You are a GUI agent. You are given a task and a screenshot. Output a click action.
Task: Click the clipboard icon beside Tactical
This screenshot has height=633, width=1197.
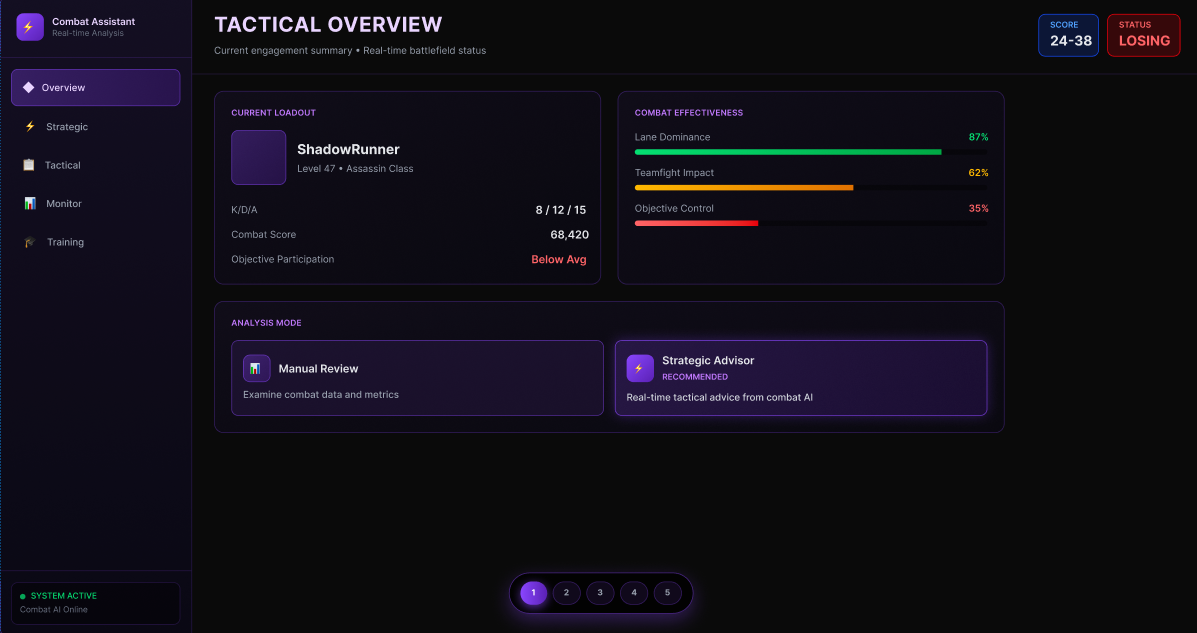point(29,165)
